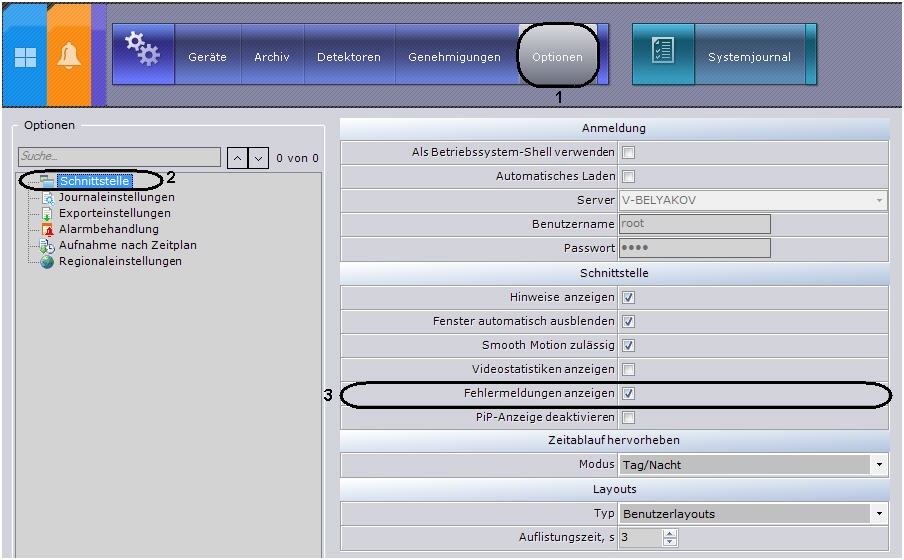Open the layouts grid icon
The image size is (904, 560).
(25, 57)
